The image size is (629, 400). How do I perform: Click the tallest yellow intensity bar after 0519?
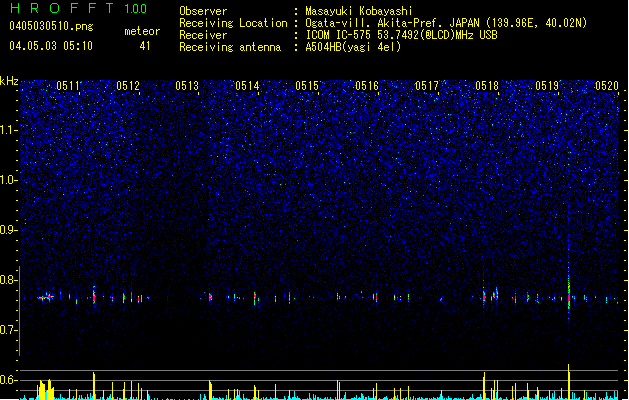tap(569, 382)
